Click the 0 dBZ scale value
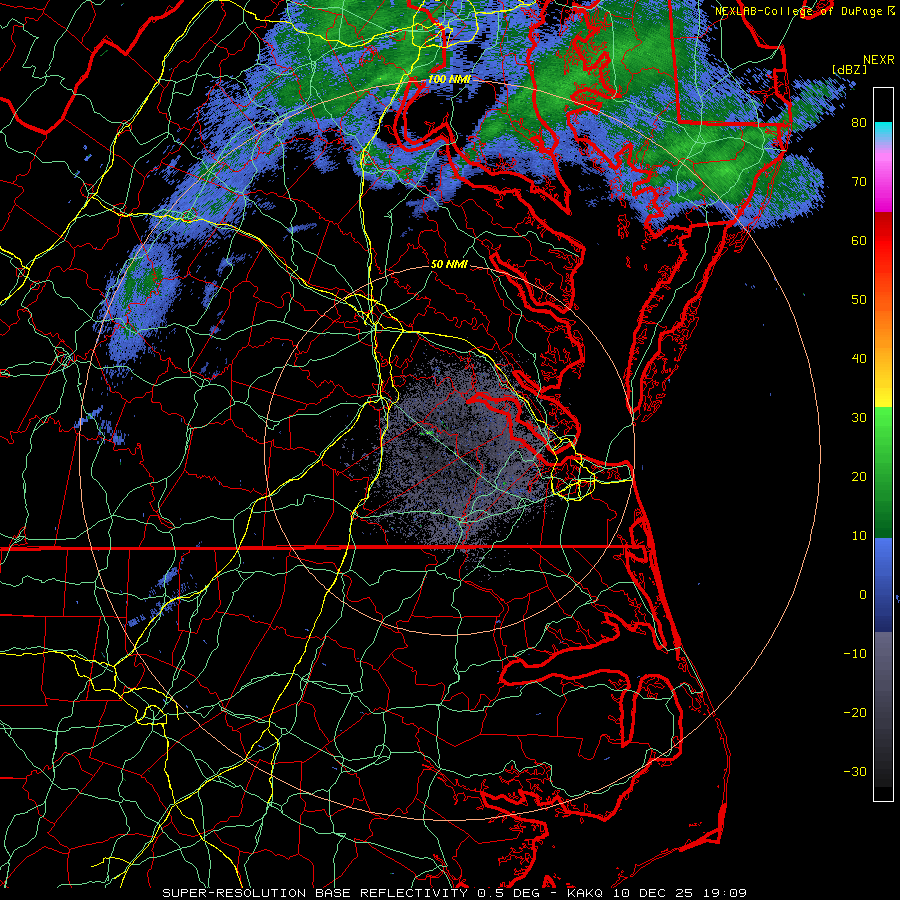The width and height of the screenshot is (900, 900). pyautogui.click(x=863, y=595)
